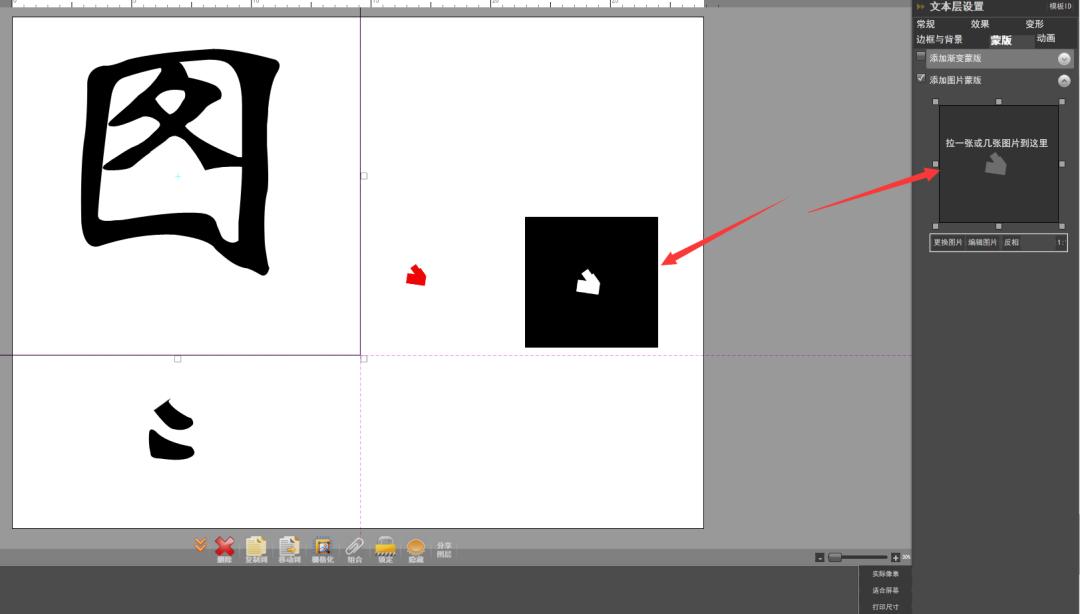Click the zoom out minus icon

point(820,557)
